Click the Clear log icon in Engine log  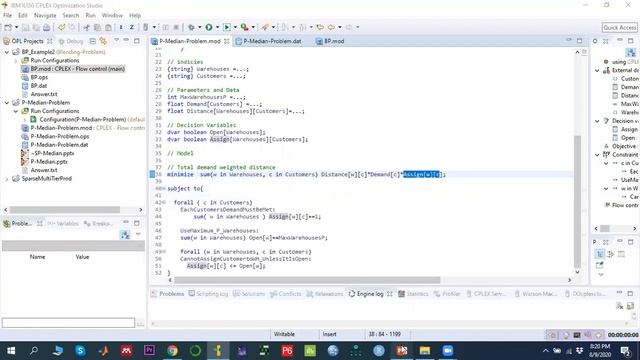[620, 306]
